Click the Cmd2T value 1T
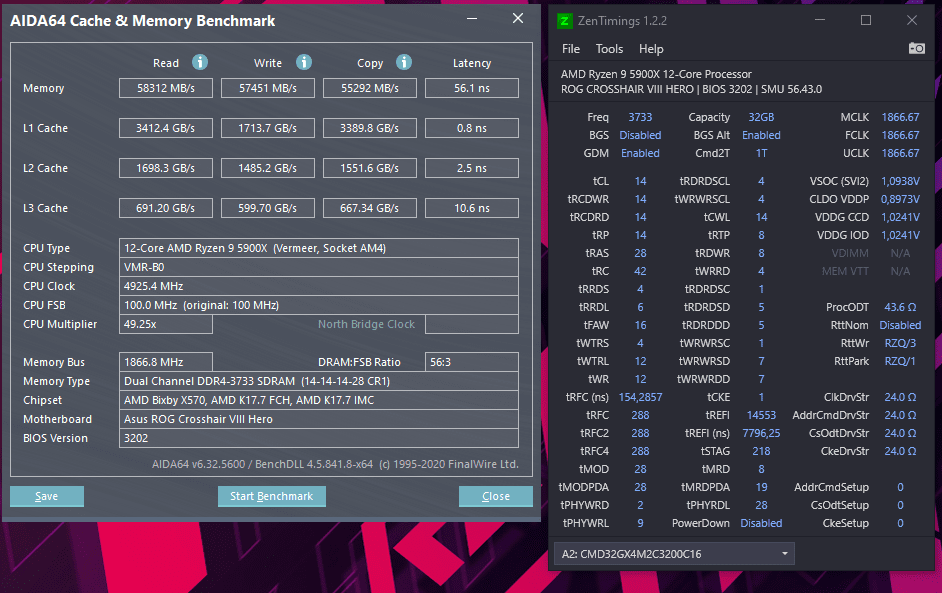This screenshot has height=593, width=942. click(761, 153)
